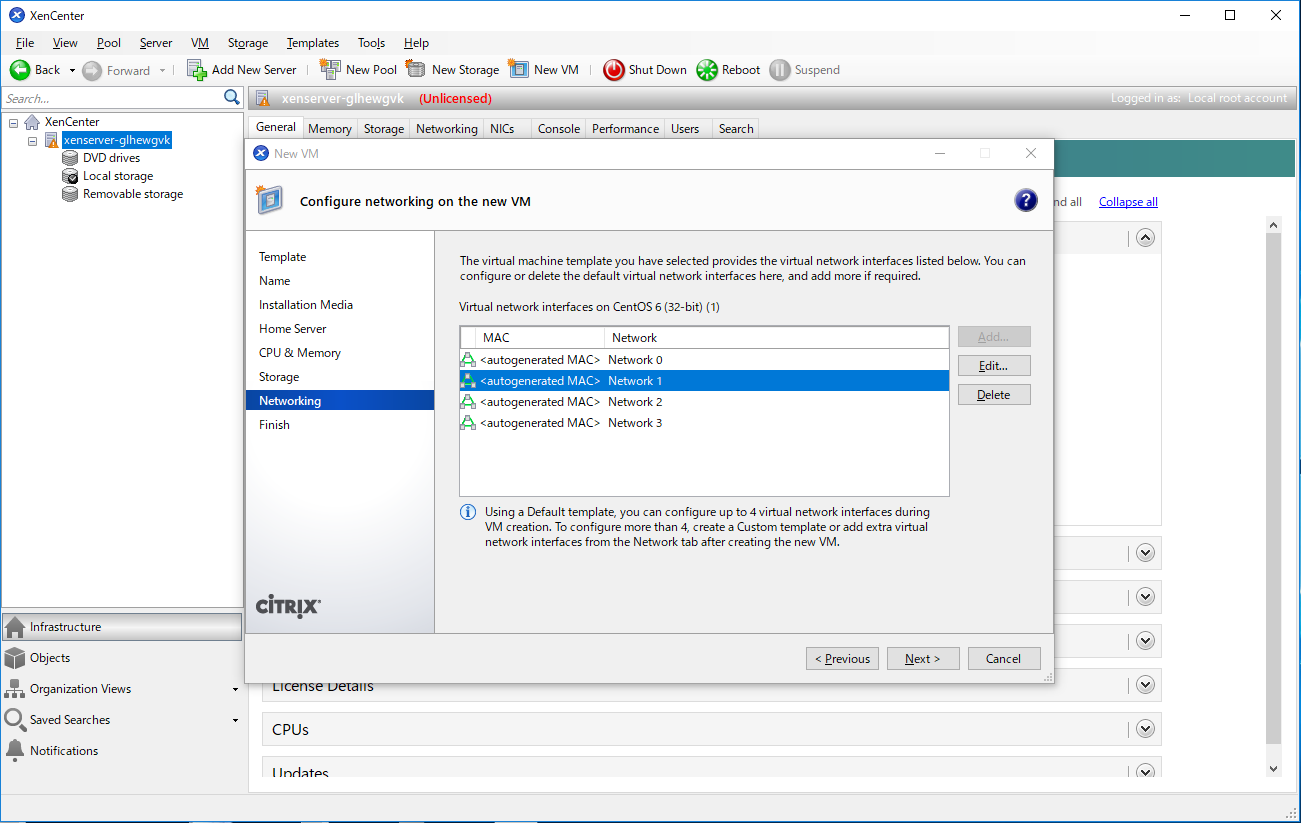
Task: Collapse the CPUs section chevron
Action: click(x=1144, y=728)
